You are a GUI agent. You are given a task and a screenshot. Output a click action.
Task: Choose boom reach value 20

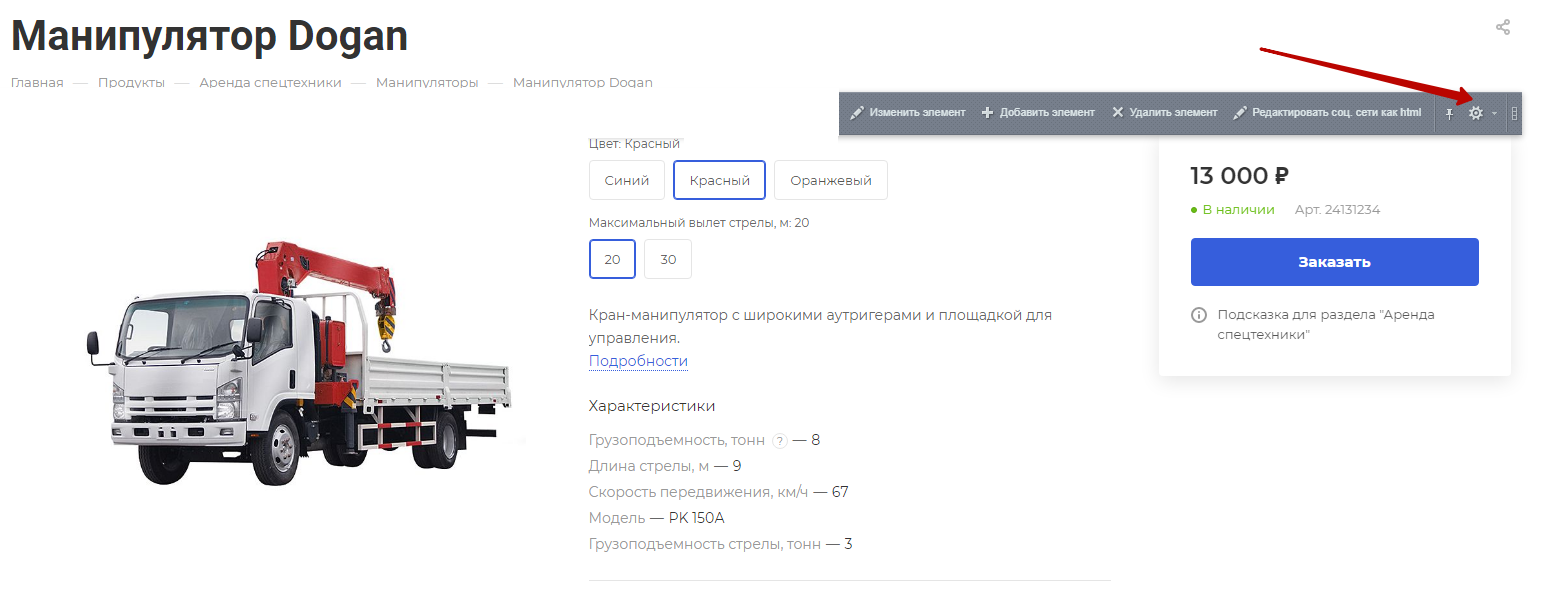click(612, 259)
